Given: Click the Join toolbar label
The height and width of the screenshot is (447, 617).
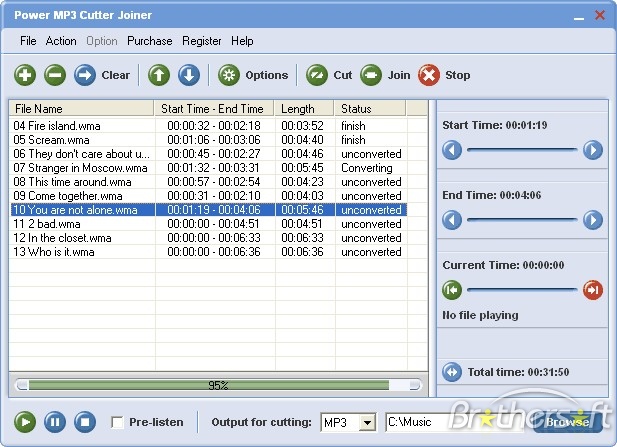Looking at the screenshot, I should click(x=399, y=75).
